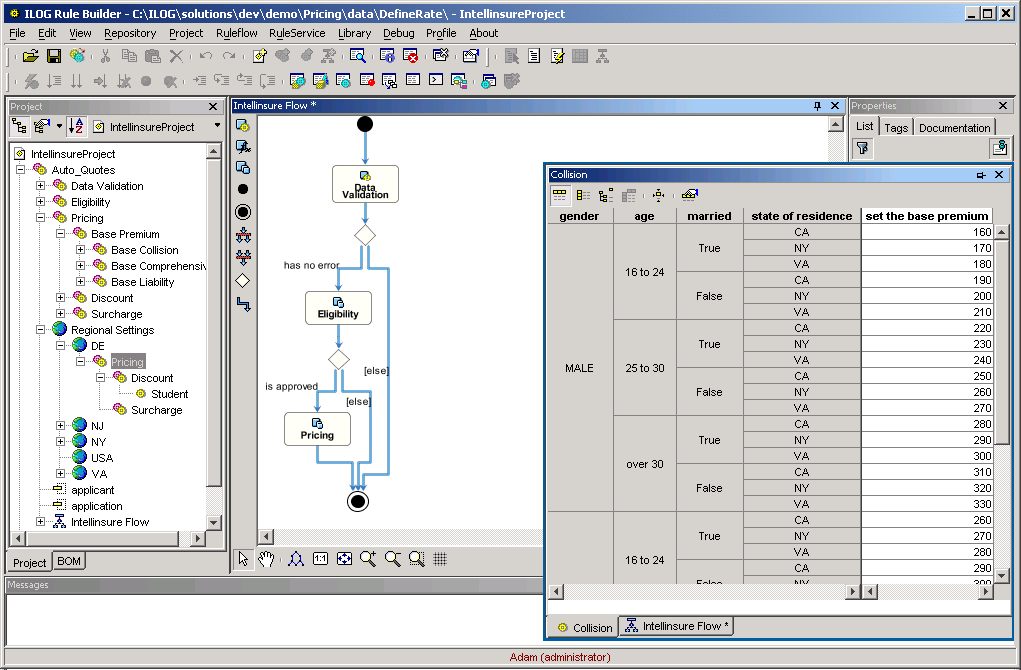Click the 1:1 actual size zoom icon

tap(320, 559)
